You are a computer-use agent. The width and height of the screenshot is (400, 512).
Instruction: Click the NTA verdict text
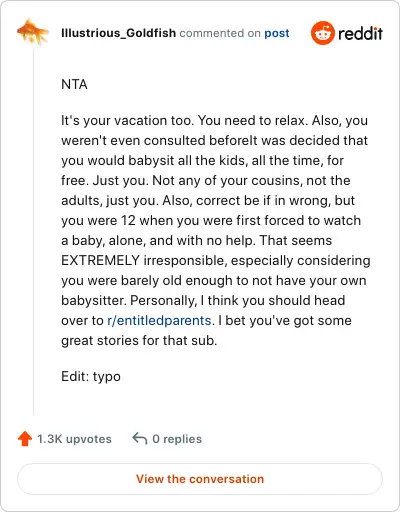[74, 84]
